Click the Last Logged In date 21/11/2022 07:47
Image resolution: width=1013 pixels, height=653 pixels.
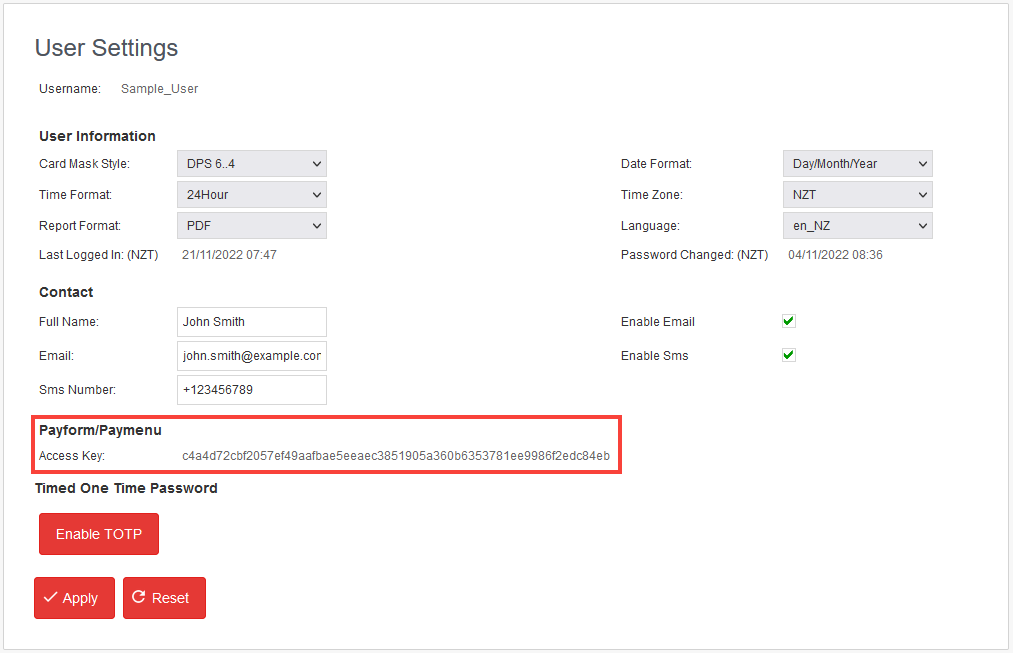point(229,254)
